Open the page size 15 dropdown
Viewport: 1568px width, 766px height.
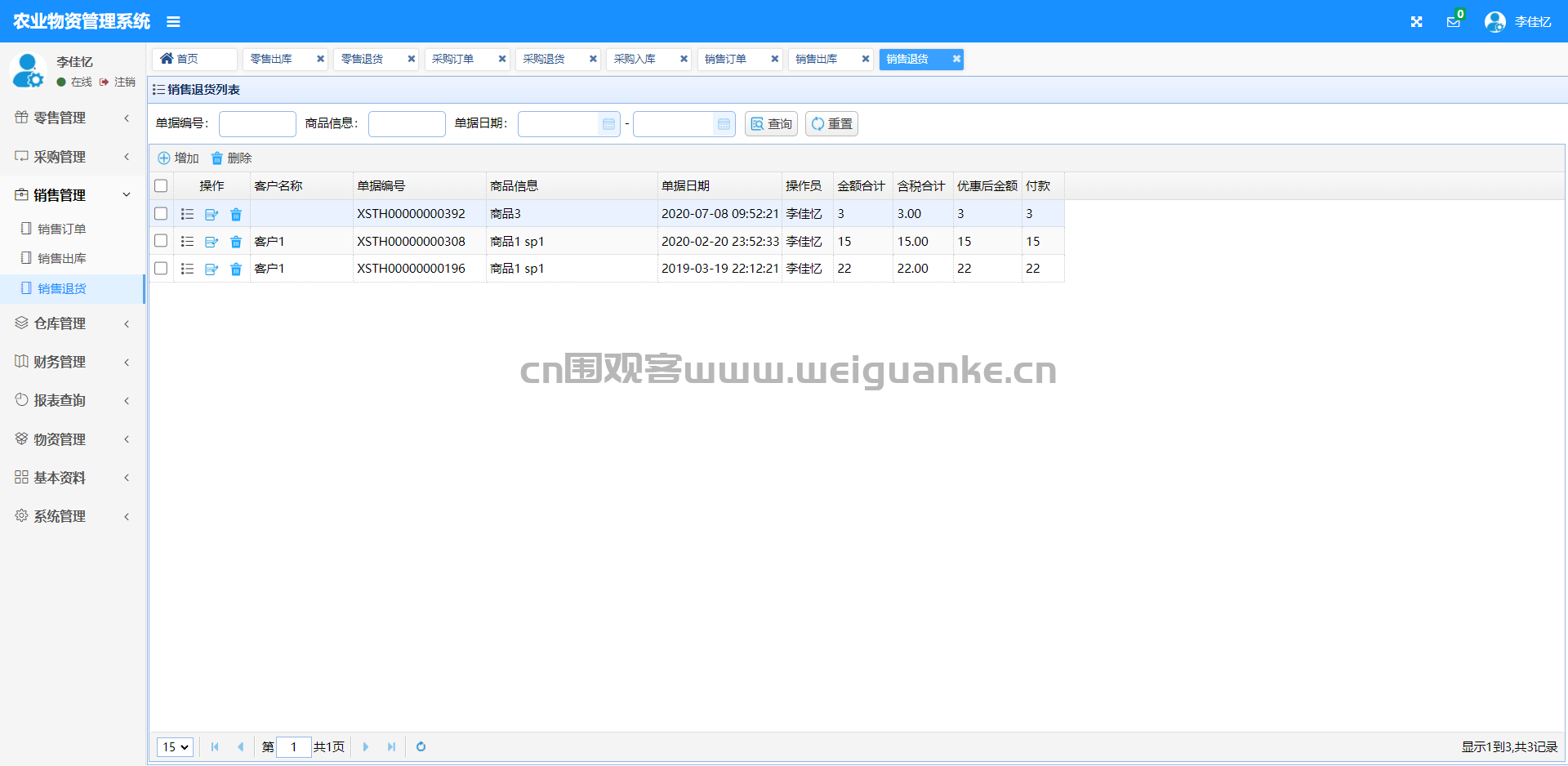click(175, 747)
